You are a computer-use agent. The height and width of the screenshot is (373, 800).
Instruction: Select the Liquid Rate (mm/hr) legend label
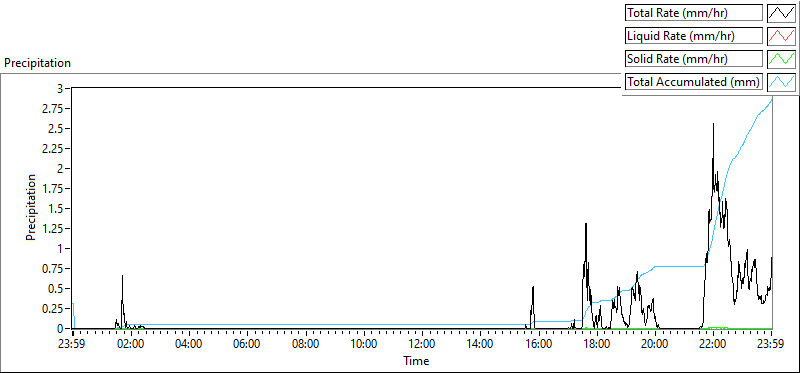(x=694, y=36)
